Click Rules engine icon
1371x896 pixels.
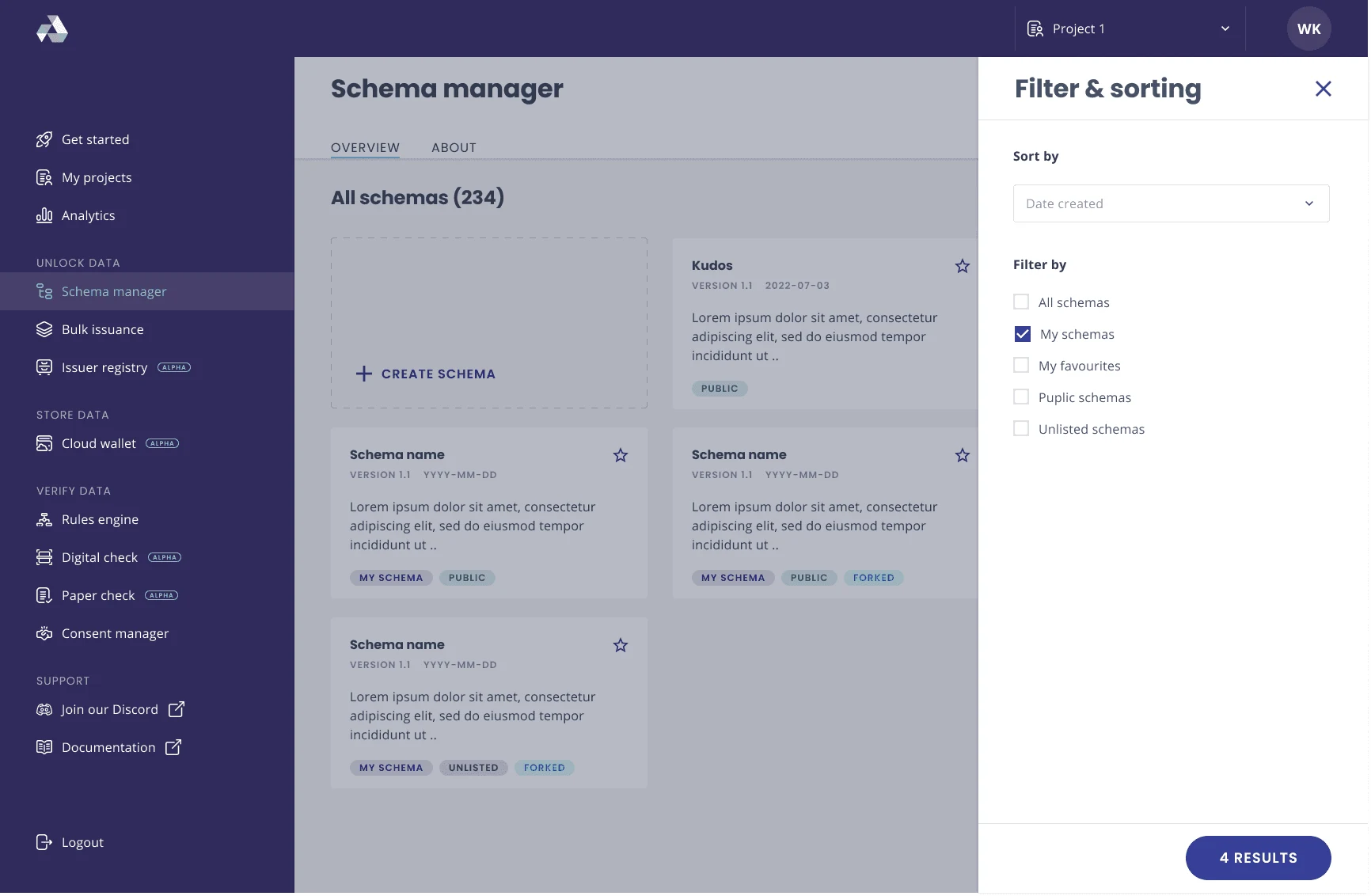coord(44,519)
